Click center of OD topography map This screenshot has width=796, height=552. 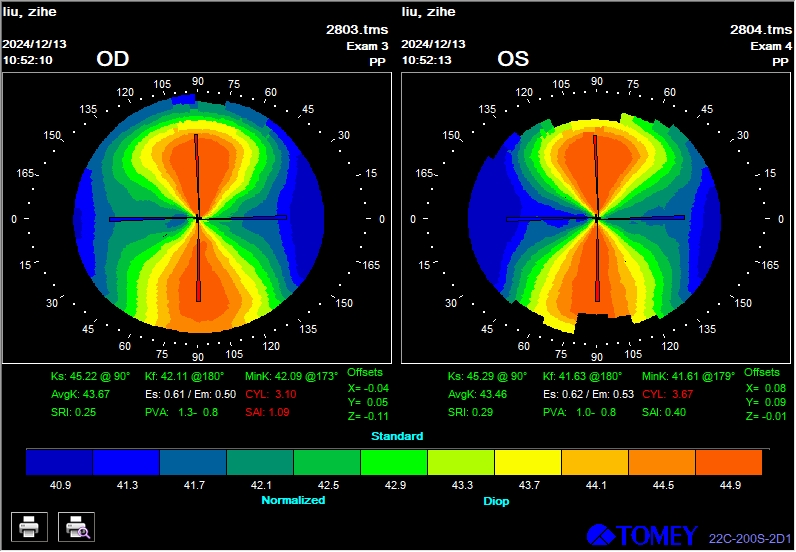(198, 218)
